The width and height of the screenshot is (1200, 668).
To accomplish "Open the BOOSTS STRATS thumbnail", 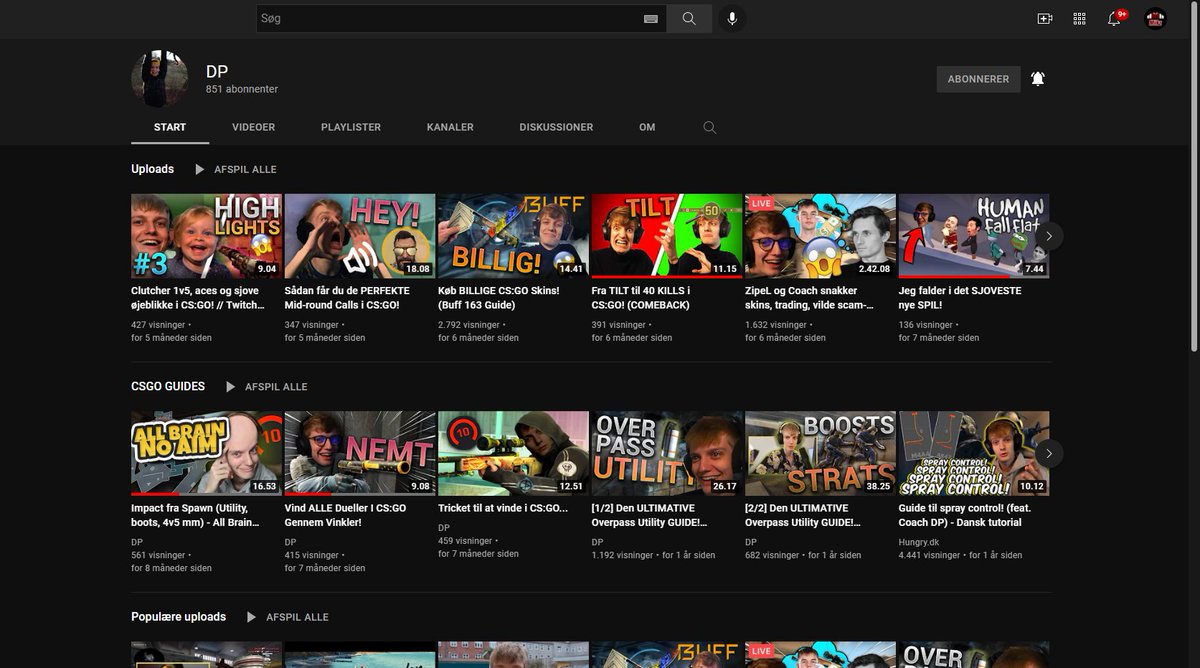I will pyautogui.click(x=820, y=453).
